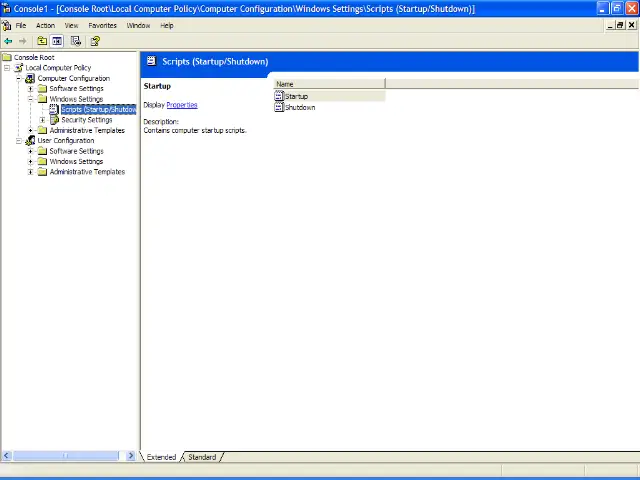The width and height of the screenshot is (640, 480).
Task: Click the tree pane horizontal scrollbar right arrow
Action: (x=130, y=456)
